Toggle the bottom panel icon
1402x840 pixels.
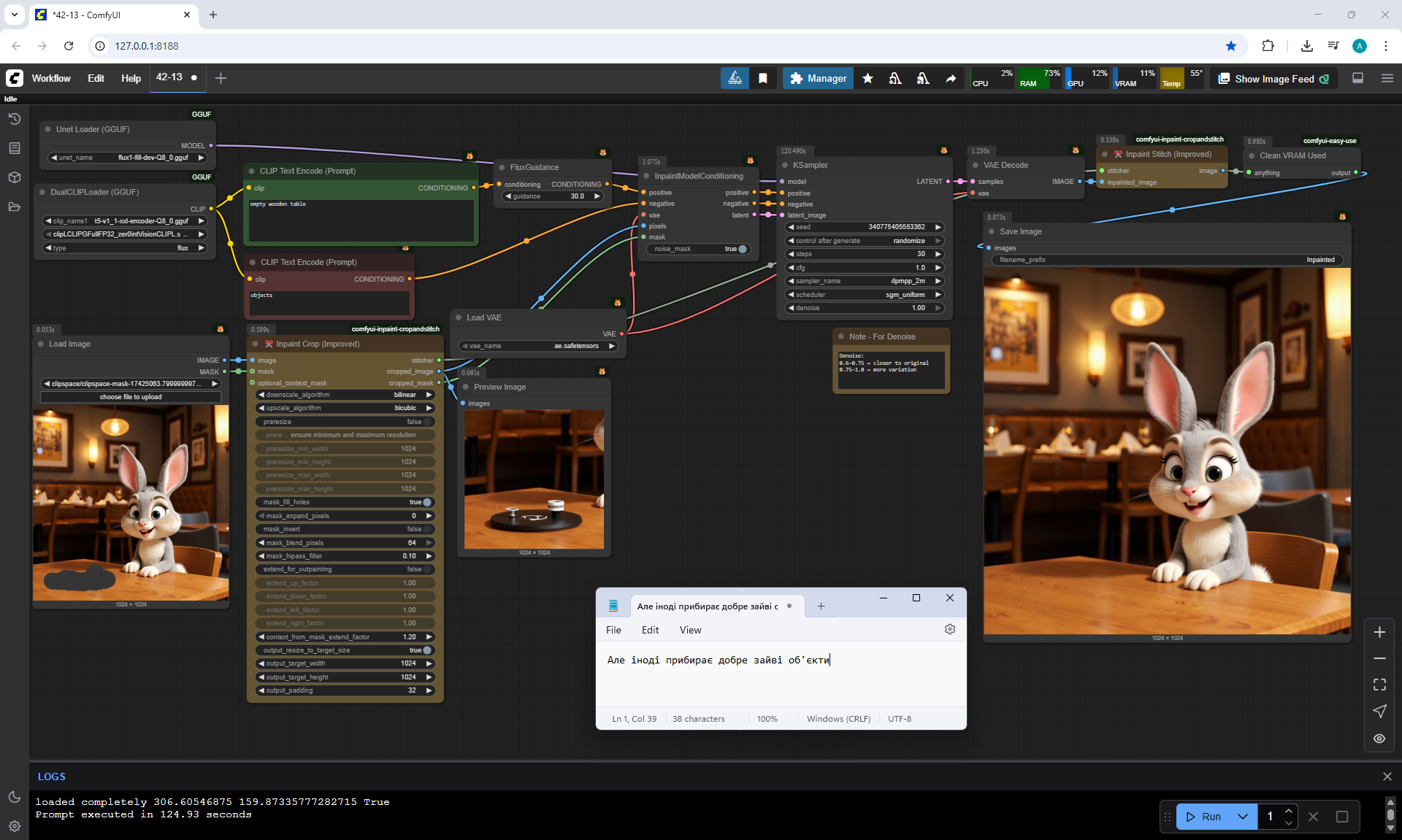1357,78
